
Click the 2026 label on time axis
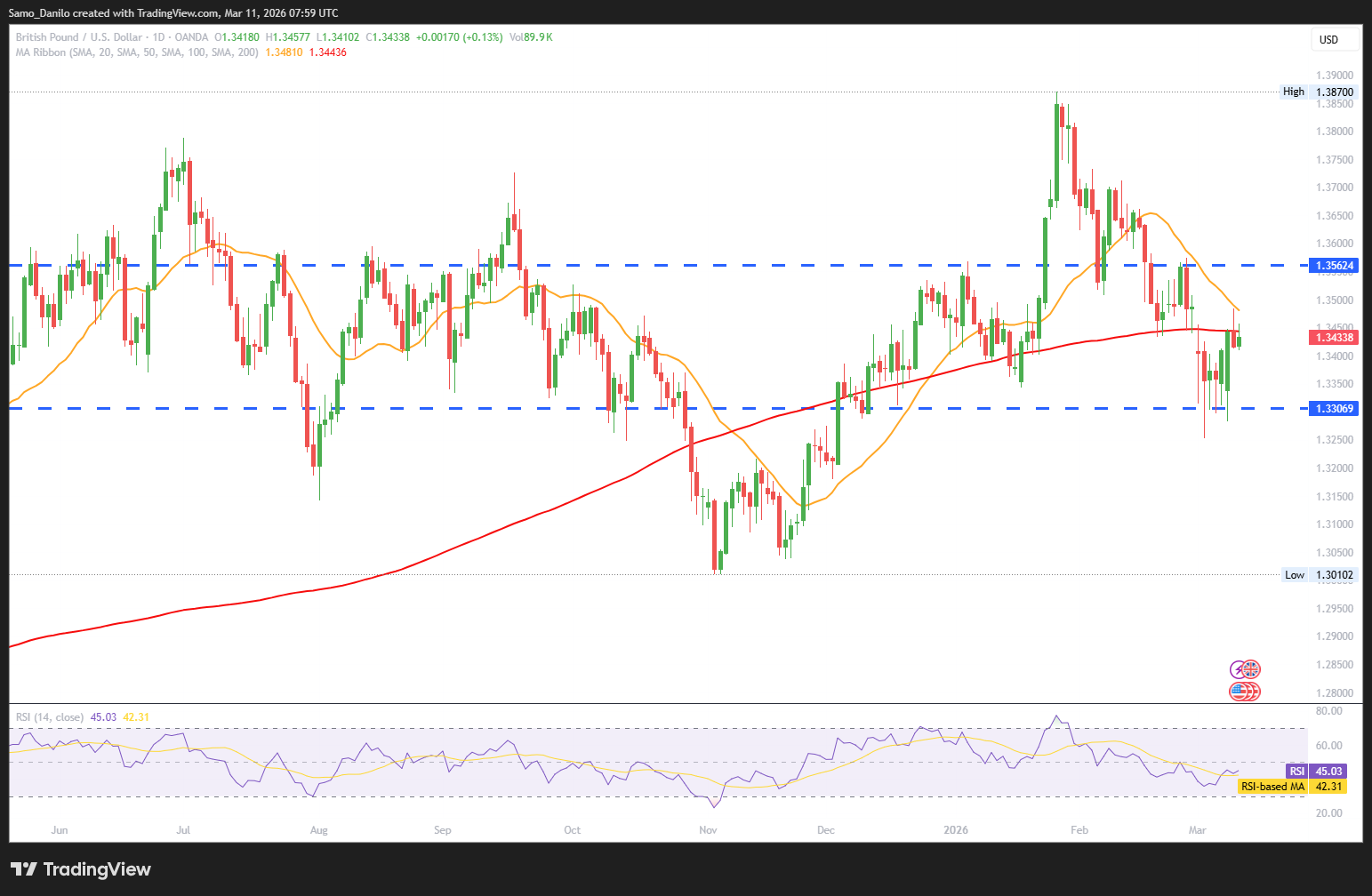[956, 830]
